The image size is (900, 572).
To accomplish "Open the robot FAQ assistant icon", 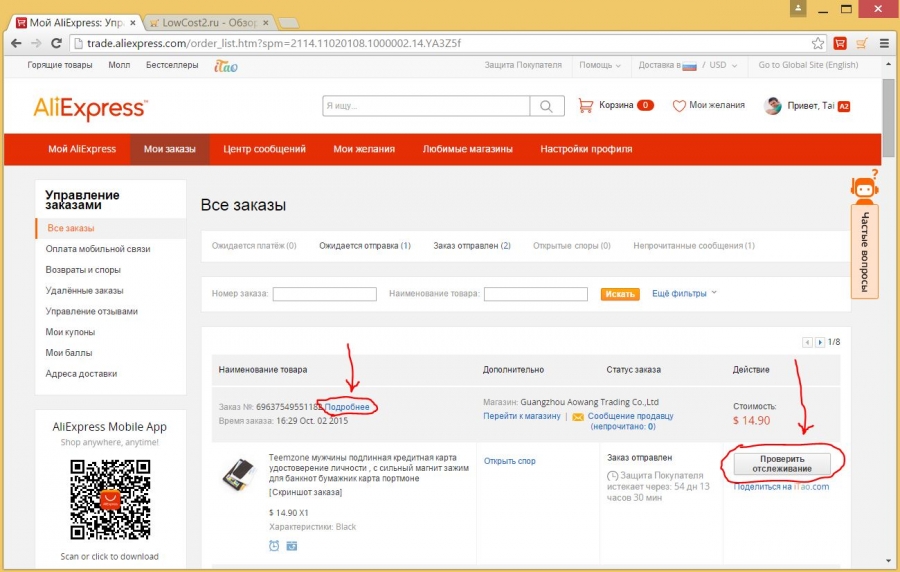I will coord(864,186).
